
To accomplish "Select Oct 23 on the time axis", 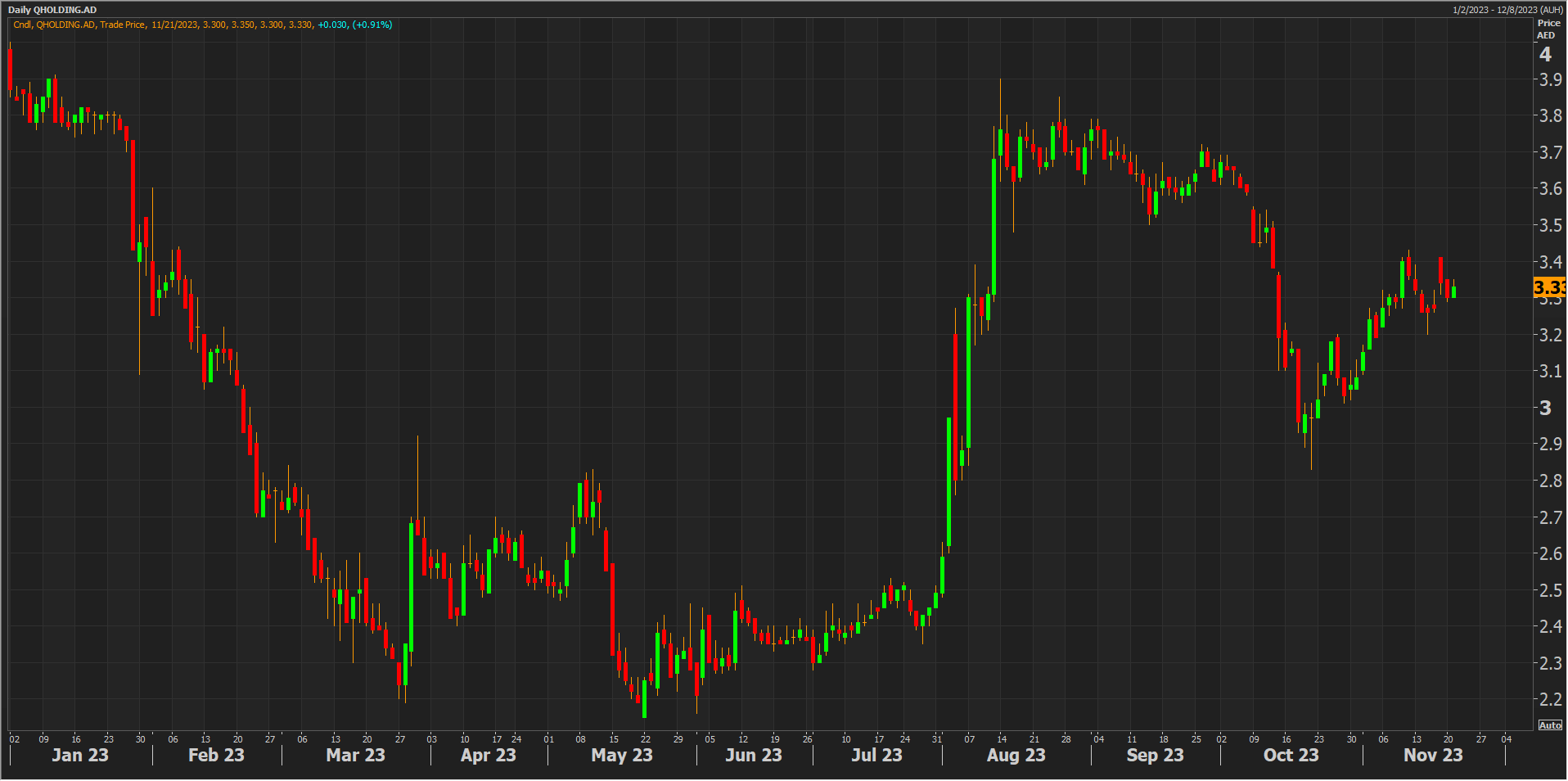I will [x=1291, y=755].
